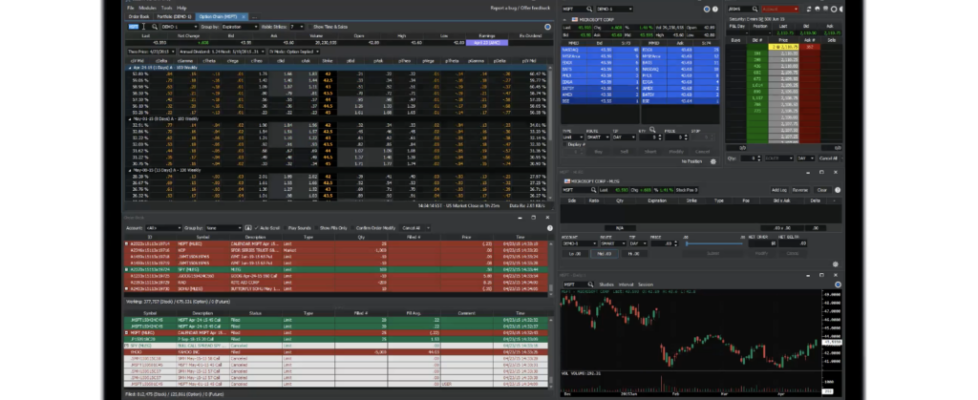978x400 pixels.
Task: Collapse the Apr-24-15 expiration group
Action: coord(130,67)
